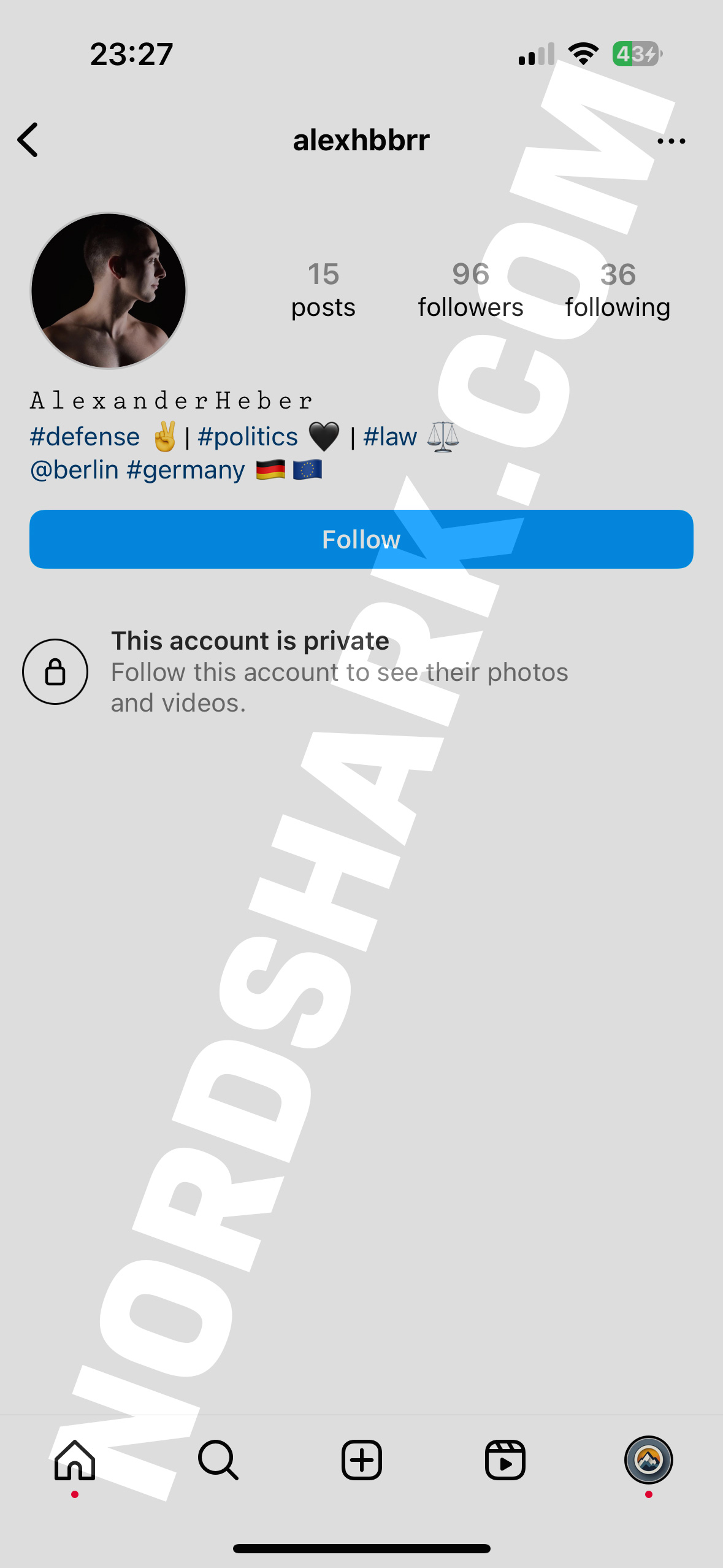The image size is (723, 1568).
Task: Open the #germany hashtag
Action: tap(186, 470)
